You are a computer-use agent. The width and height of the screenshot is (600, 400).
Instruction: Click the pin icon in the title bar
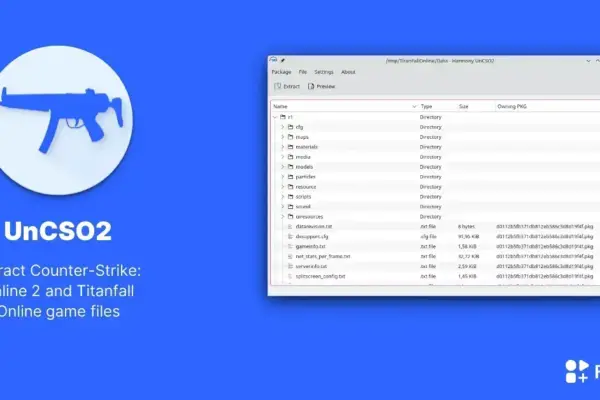pos(283,60)
